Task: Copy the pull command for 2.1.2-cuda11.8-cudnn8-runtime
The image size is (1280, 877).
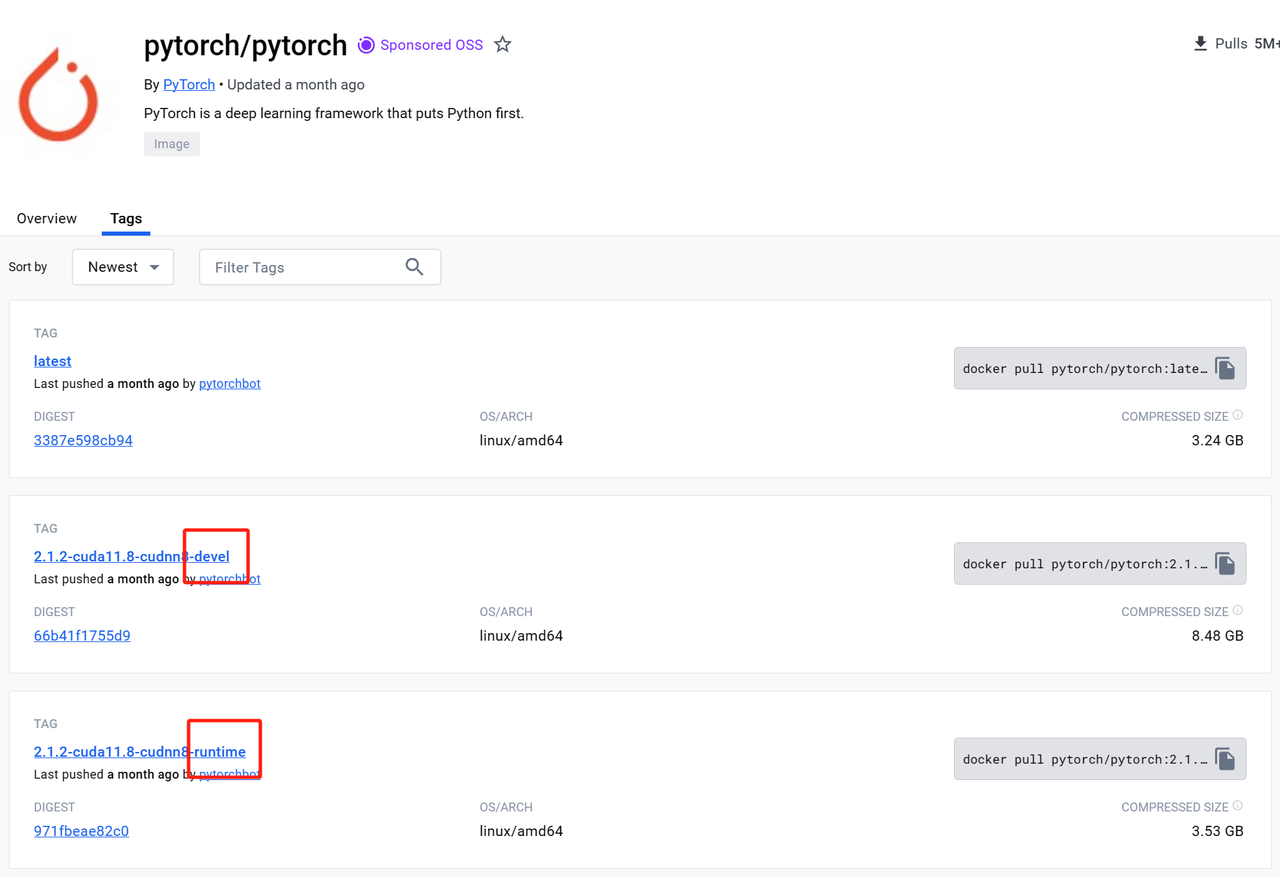Action: 1225,759
